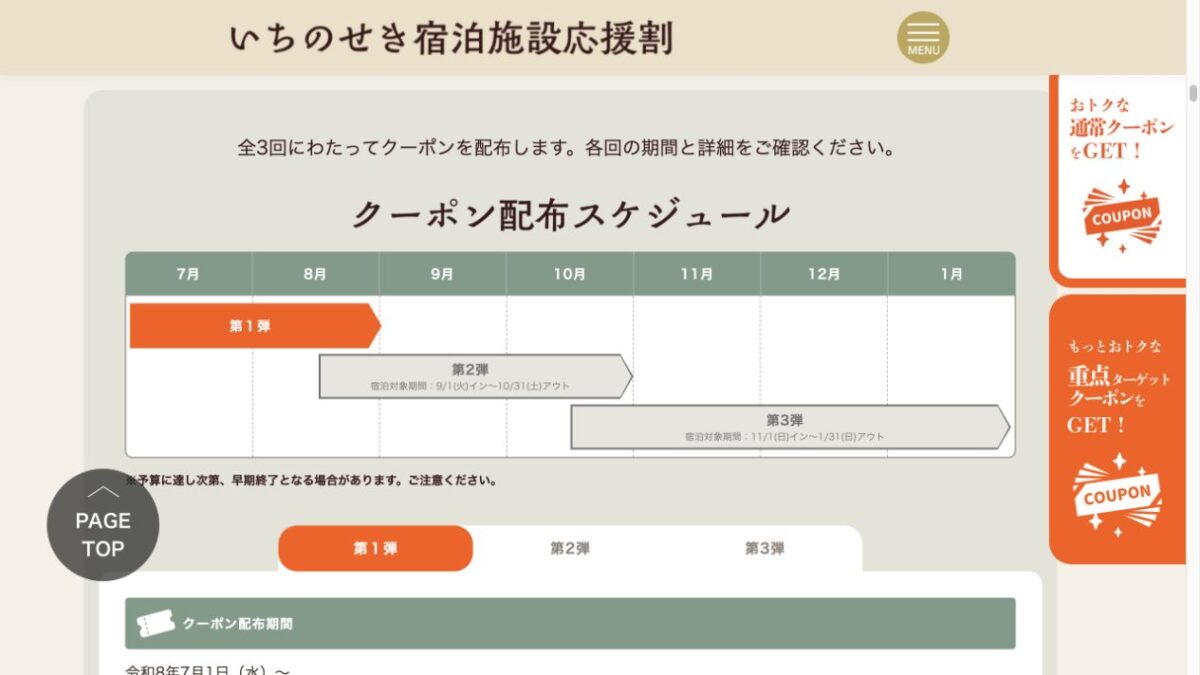Open the おトクな通常クーポンをGET banner text
This screenshot has height=675, width=1200.
click(x=1120, y=128)
